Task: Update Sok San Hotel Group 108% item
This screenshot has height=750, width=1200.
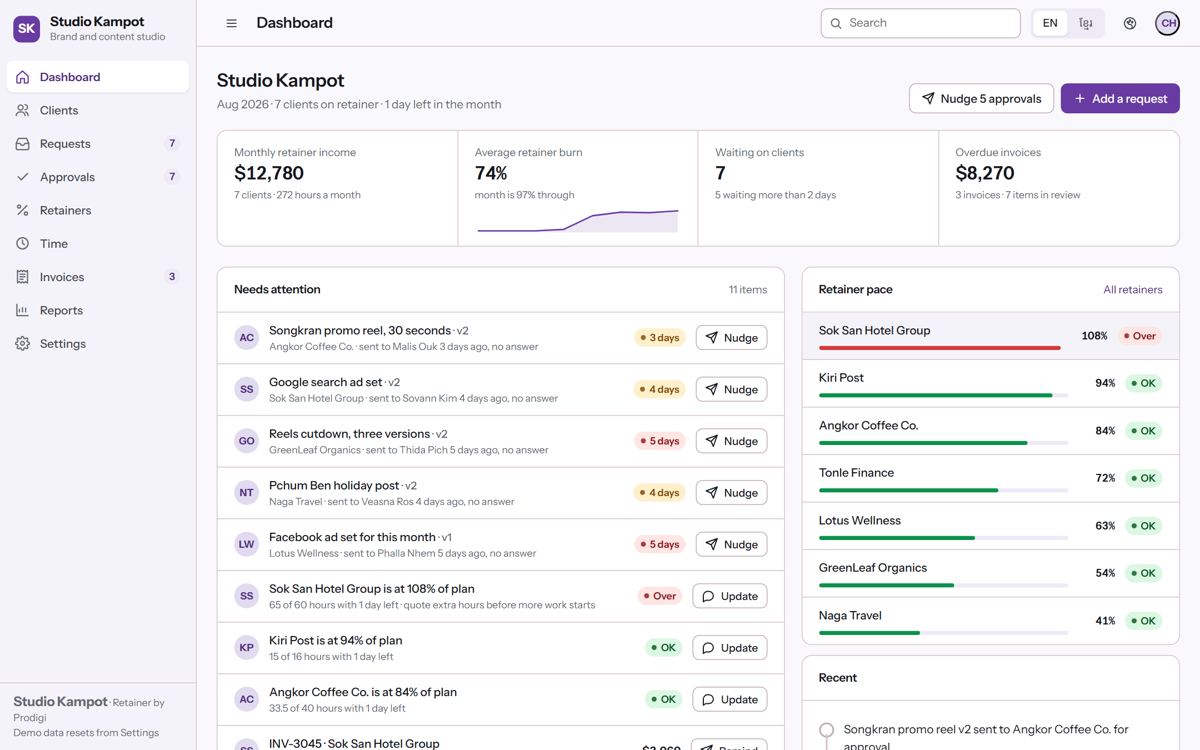Action: click(x=730, y=596)
